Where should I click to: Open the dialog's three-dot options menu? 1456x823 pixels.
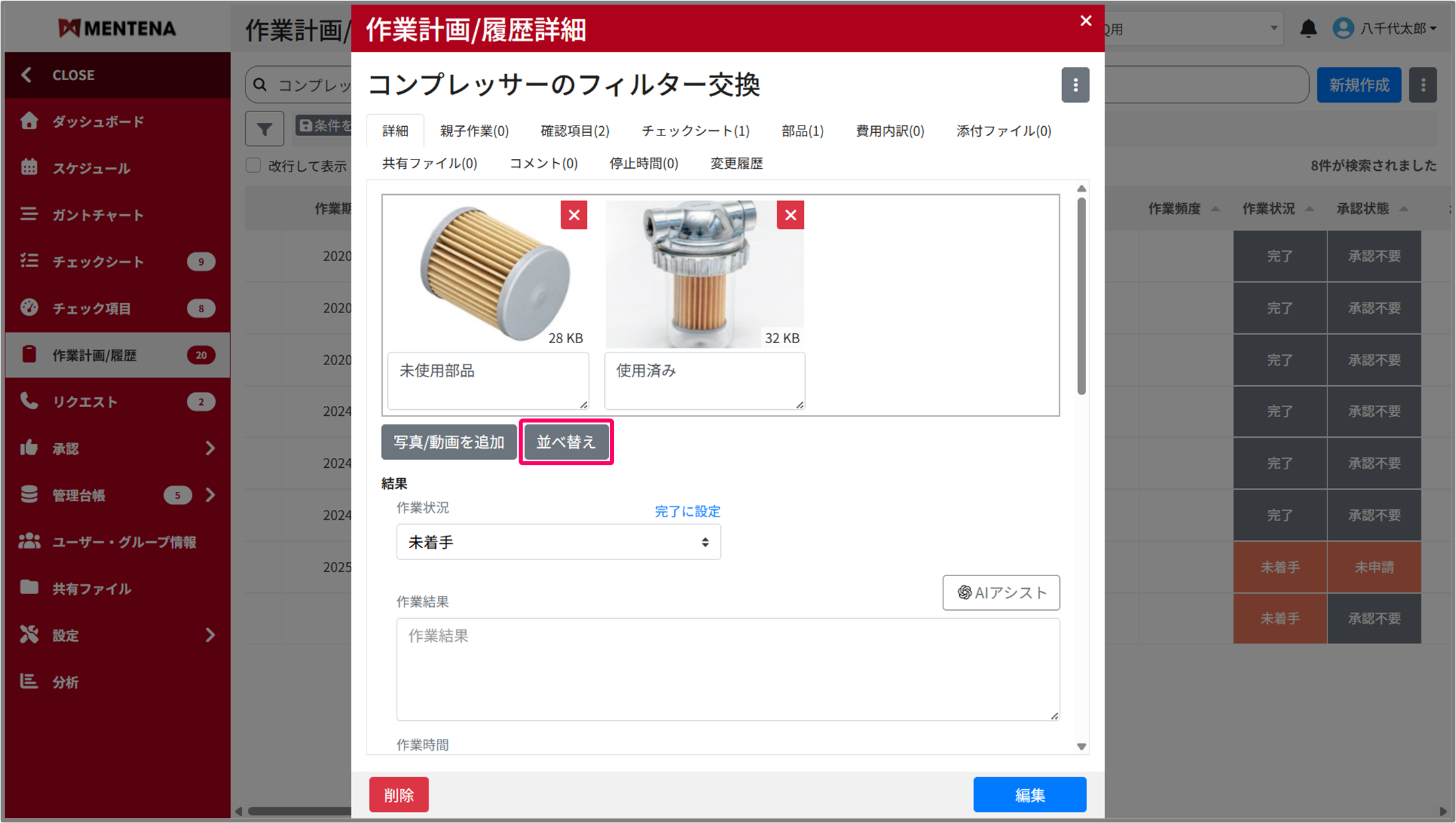point(1075,85)
